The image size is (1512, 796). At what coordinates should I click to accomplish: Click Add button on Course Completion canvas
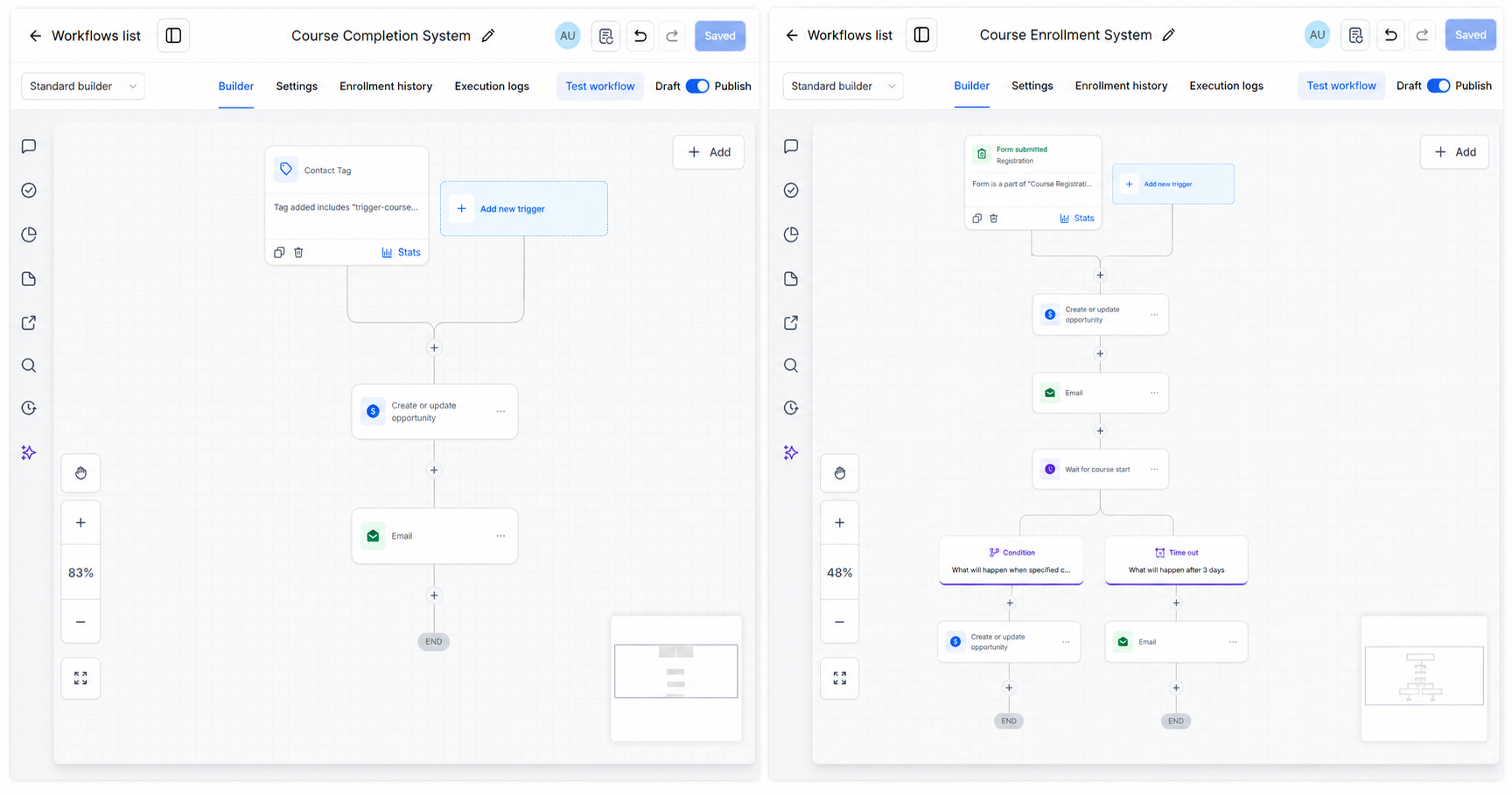[709, 152]
